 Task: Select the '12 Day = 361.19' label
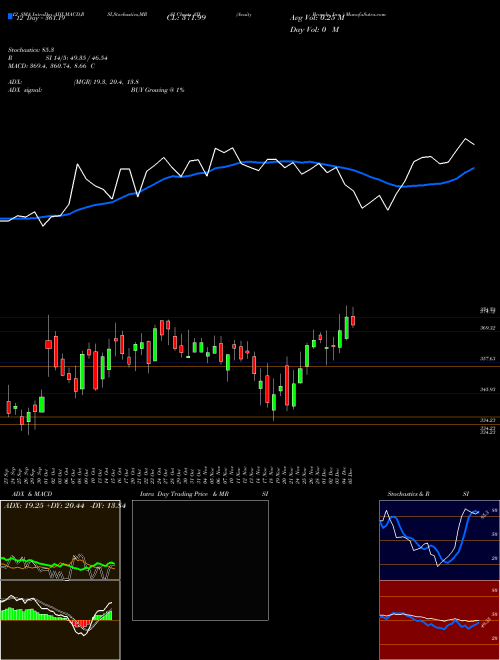pyautogui.click(x=39, y=18)
